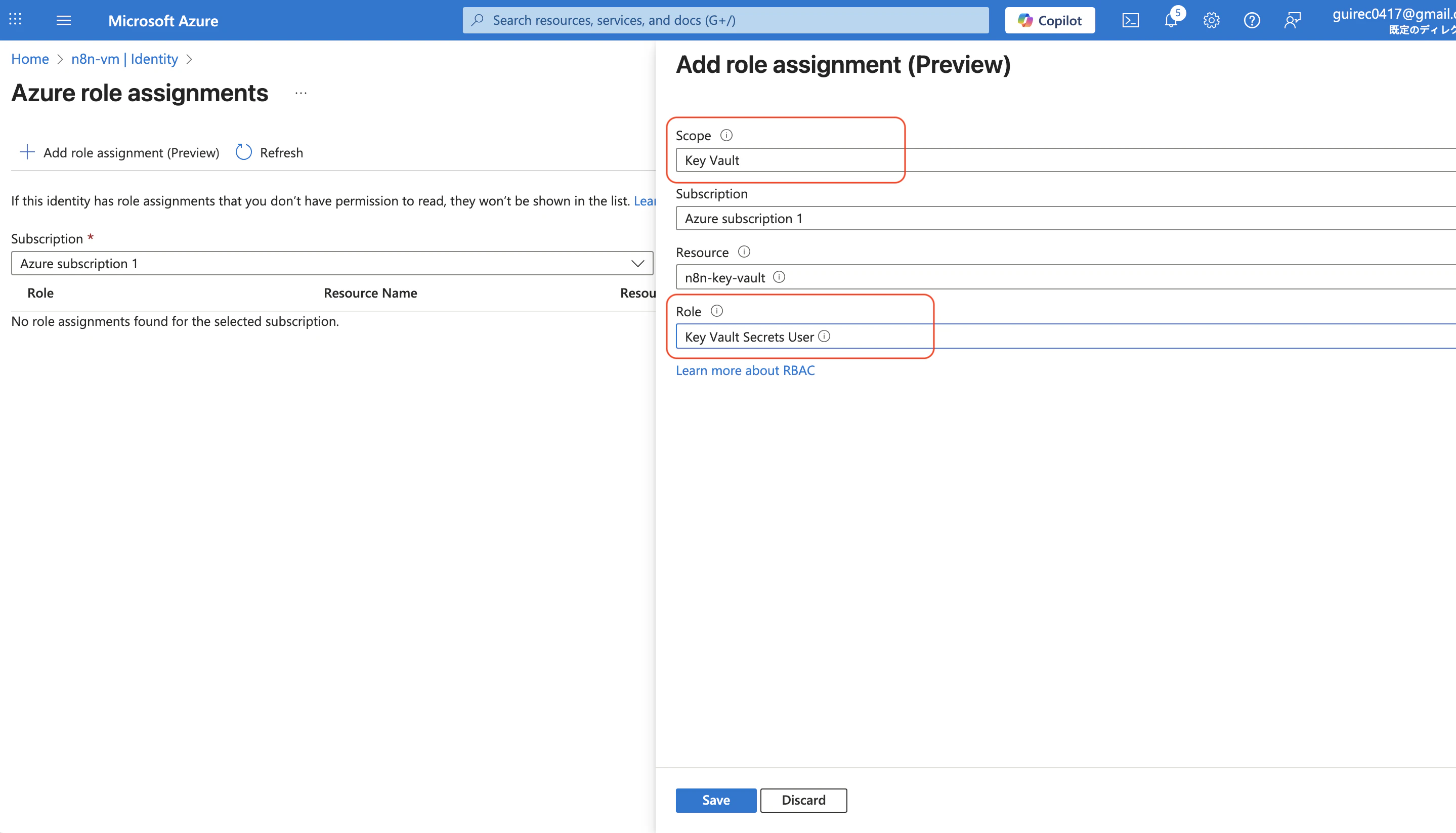Click Add role assignment (Preview) toolbar command
Viewport: 1456px width, 833px height.
click(x=119, y=153)
